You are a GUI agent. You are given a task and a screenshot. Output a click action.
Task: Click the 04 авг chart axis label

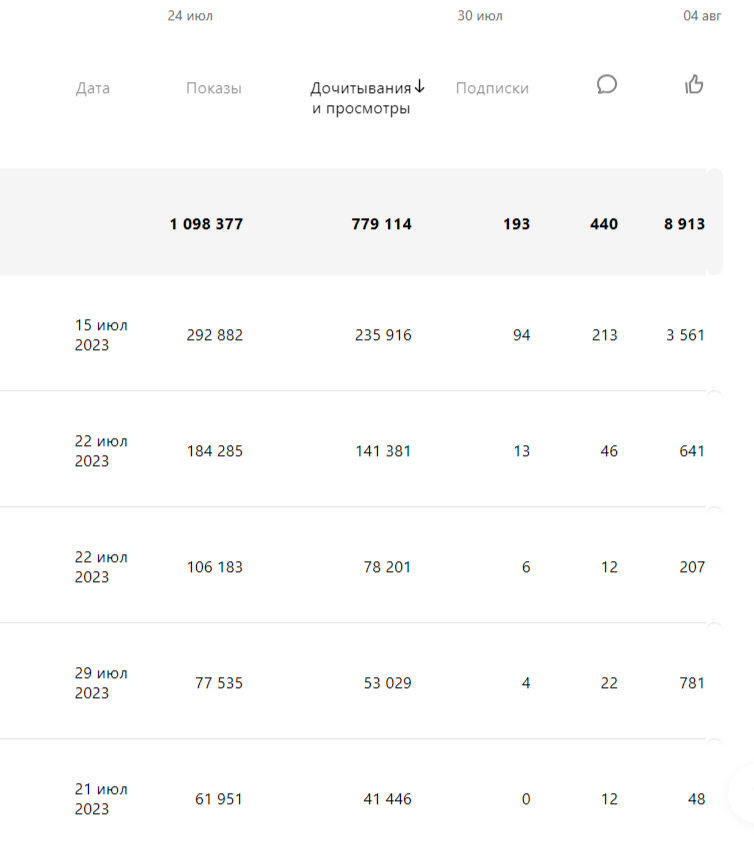coord(702,16)
